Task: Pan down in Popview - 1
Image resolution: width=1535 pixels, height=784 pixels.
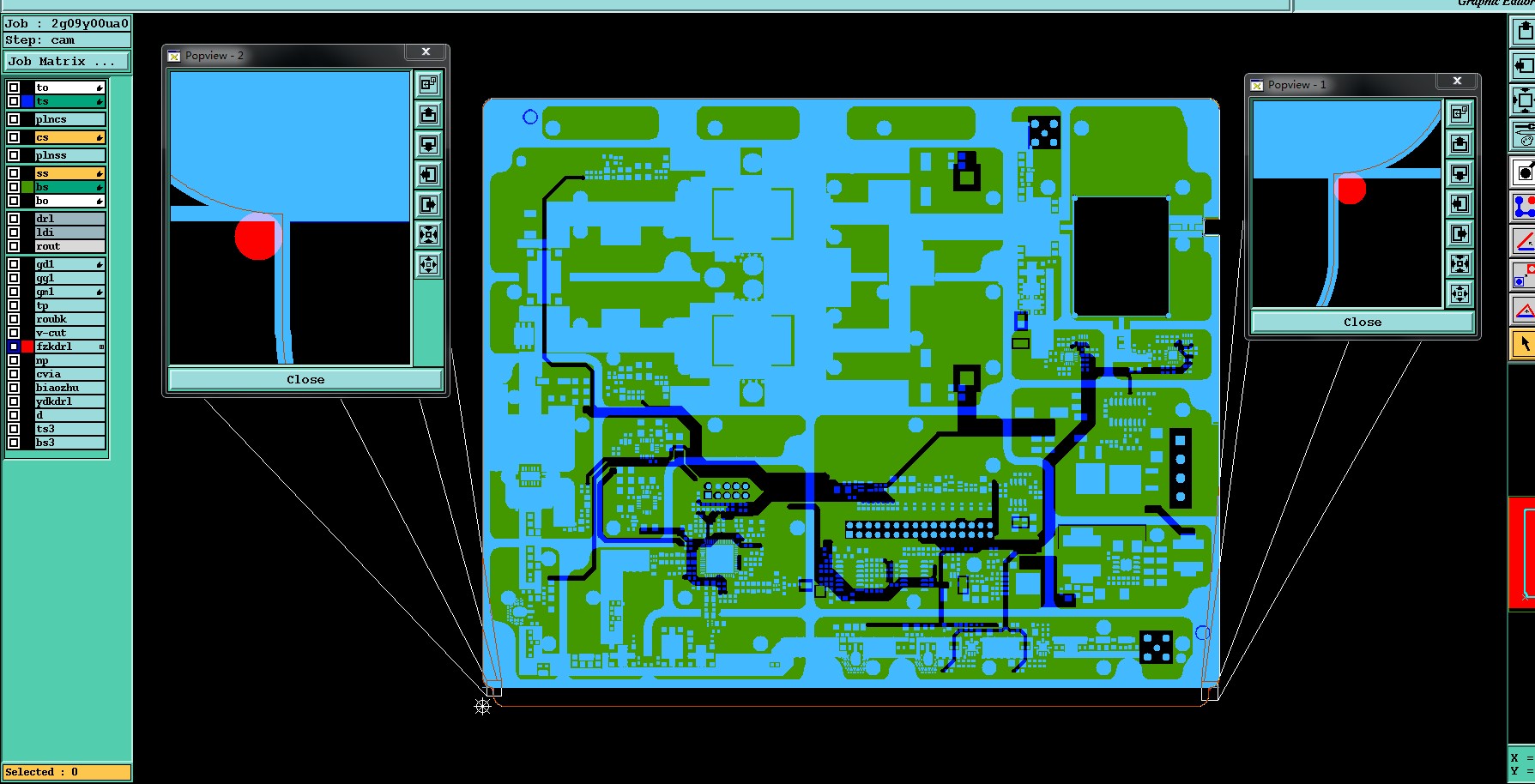Action: (1459, 173)
